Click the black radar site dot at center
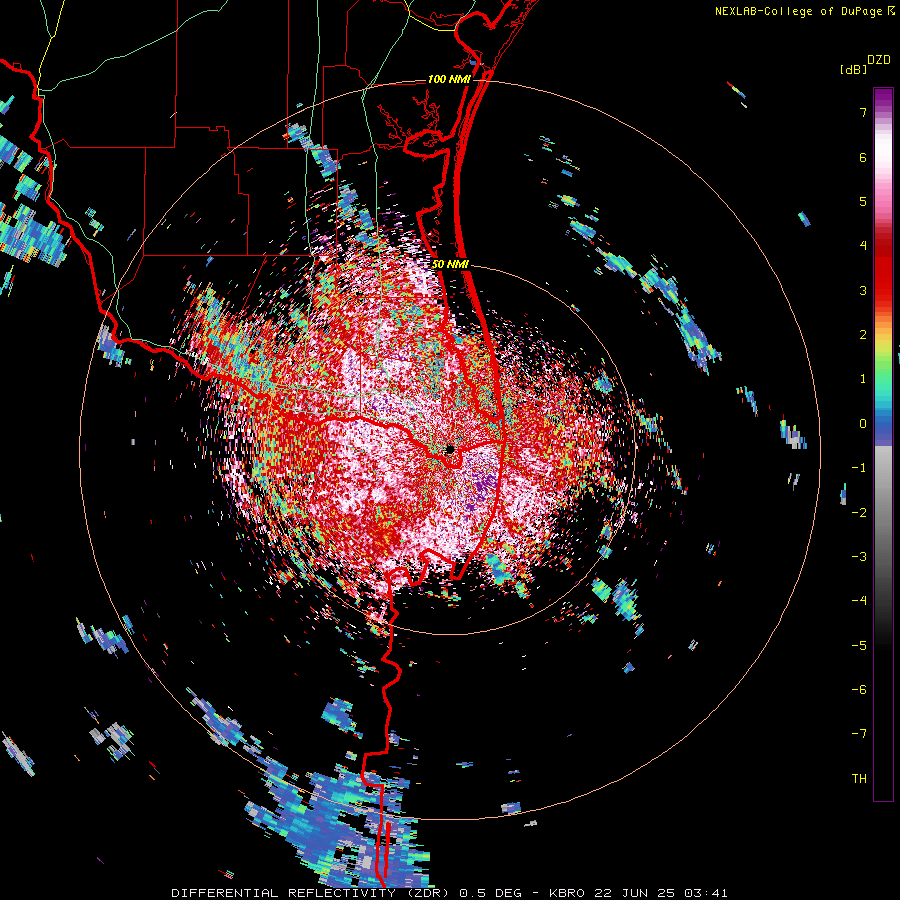 coord(450,449)
